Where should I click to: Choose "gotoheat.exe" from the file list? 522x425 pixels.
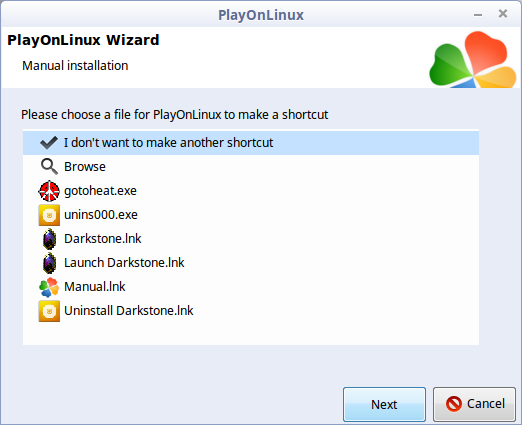[x=251, y=191]
